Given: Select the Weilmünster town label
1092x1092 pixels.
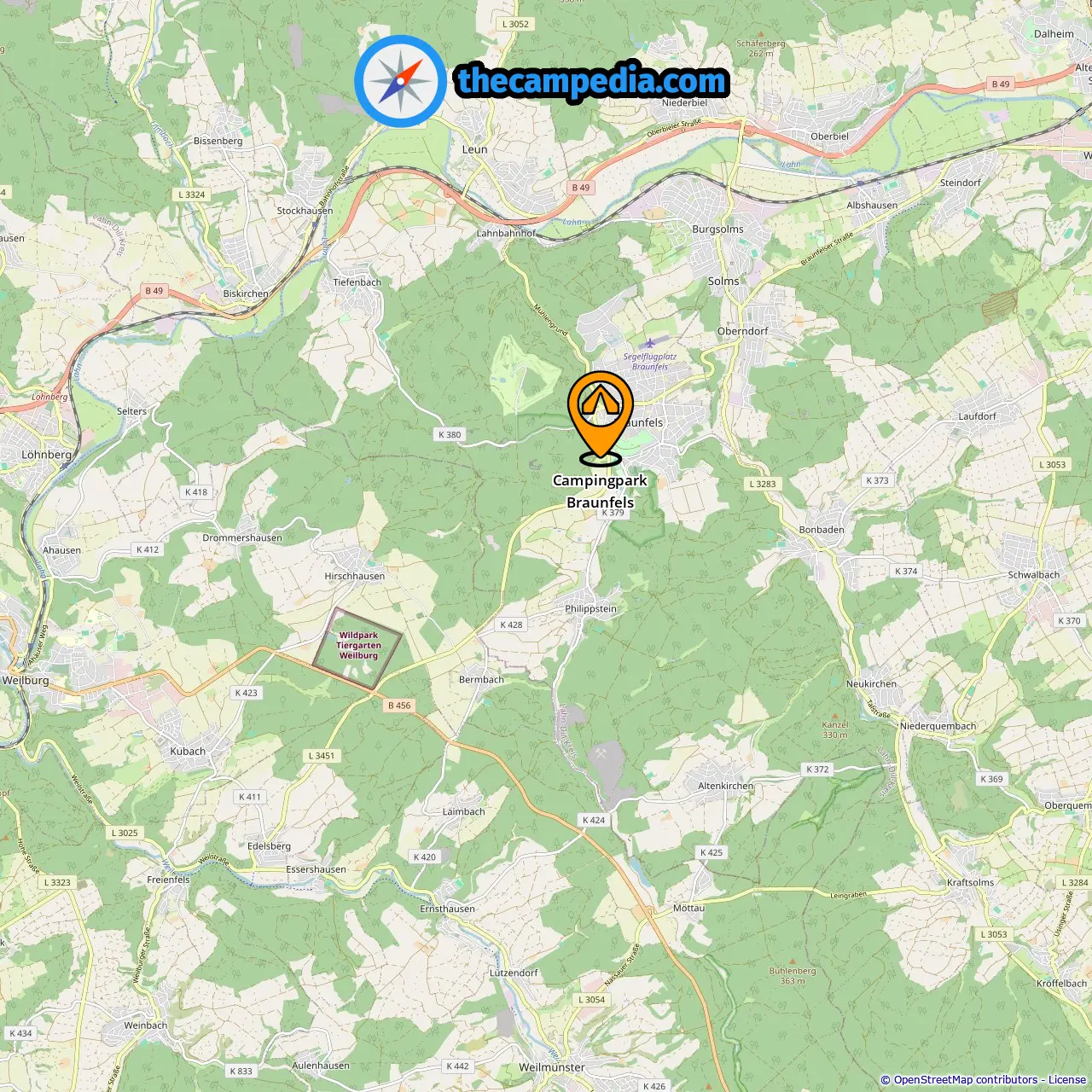Looking at the screenshot, I should pos(552,1067).
